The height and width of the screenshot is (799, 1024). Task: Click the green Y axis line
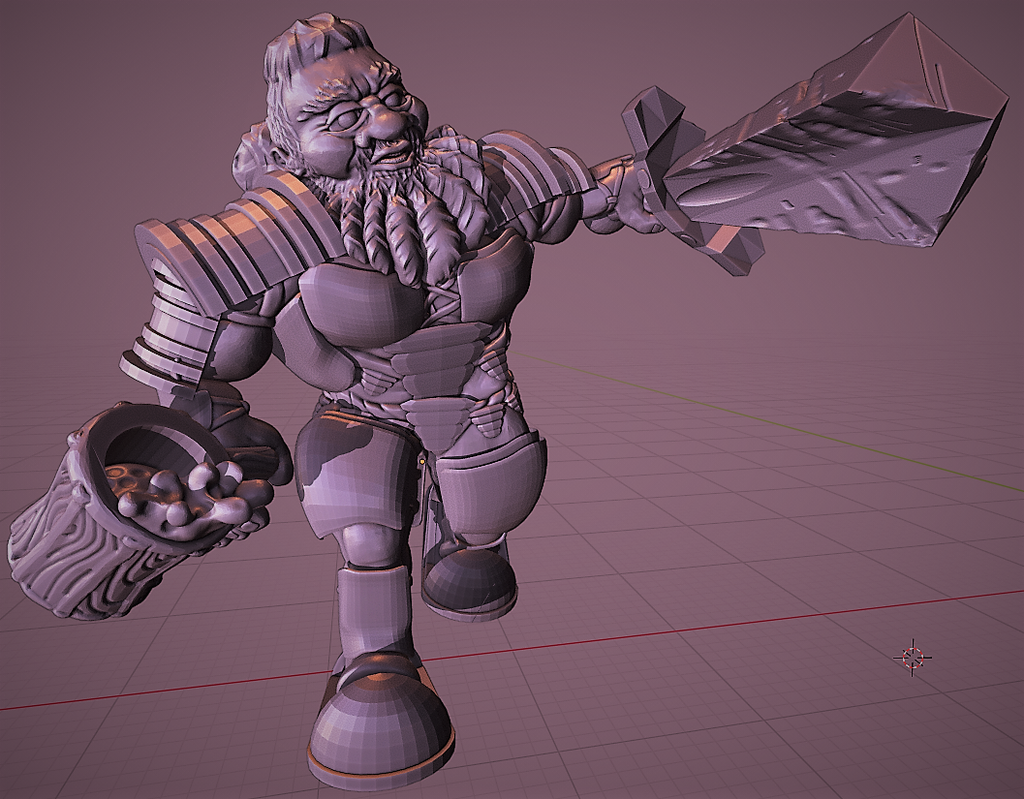point(800,430)
